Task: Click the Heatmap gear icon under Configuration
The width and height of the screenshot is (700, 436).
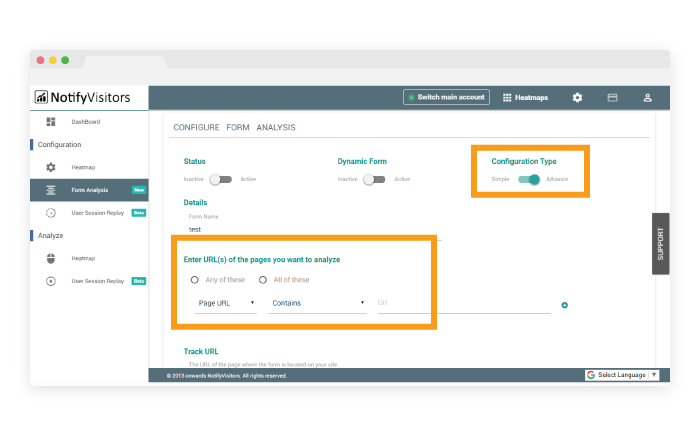Action: [51, 167]
